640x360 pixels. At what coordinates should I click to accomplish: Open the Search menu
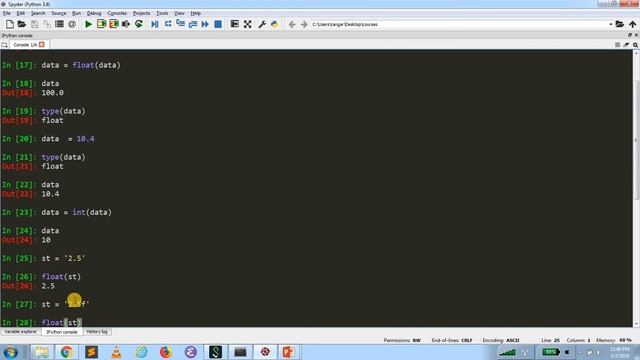[38, 13]
